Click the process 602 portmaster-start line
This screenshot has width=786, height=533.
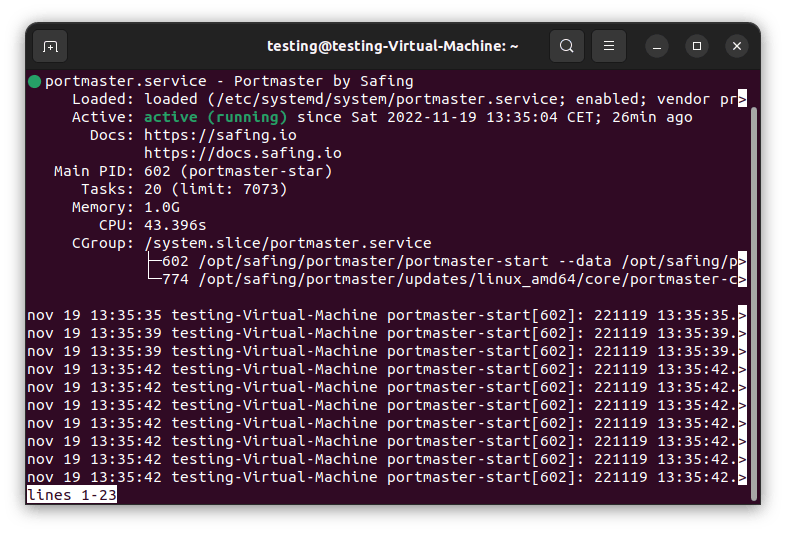pyautogui.click(x=450, y=262)
